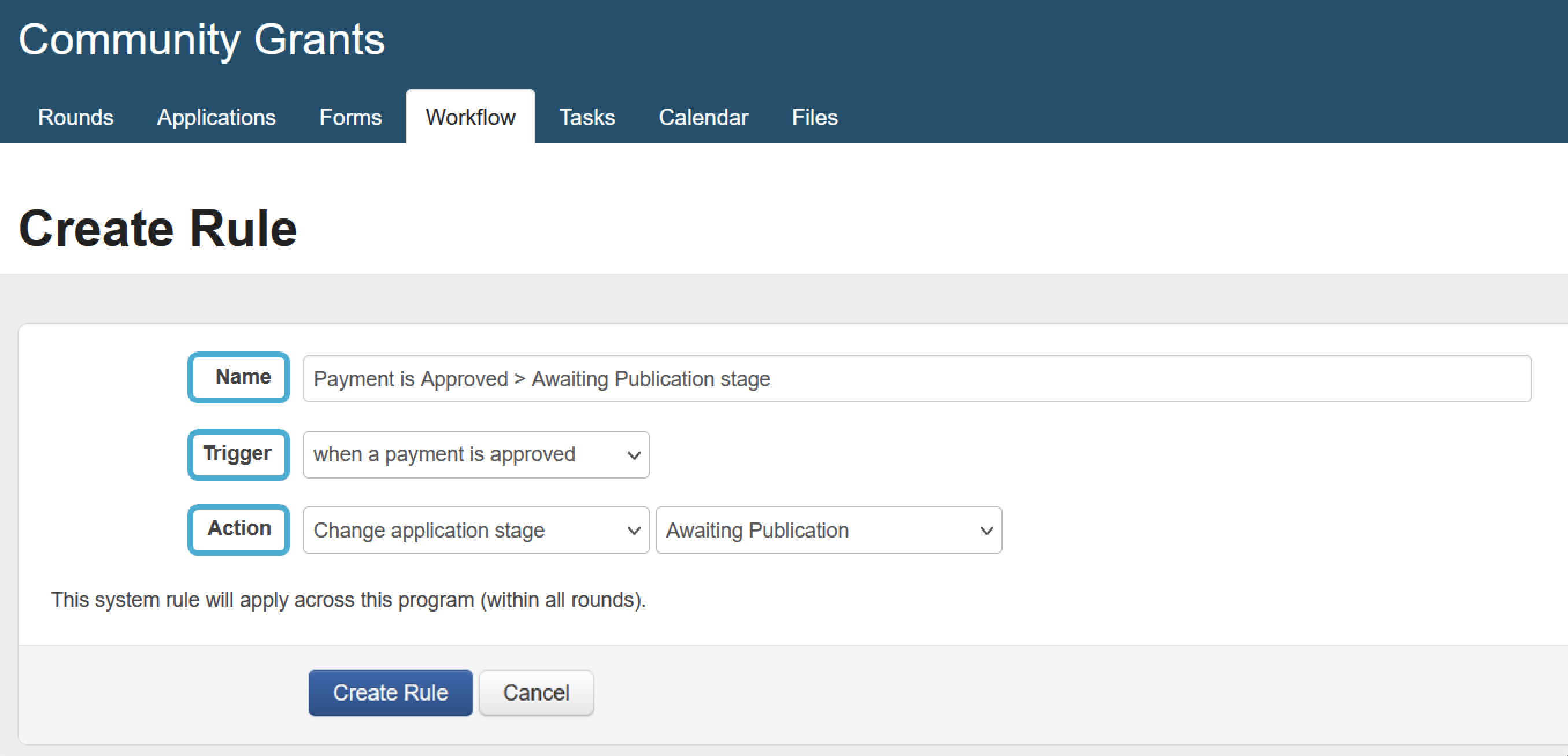Image resolution: width=1568 pixels, height=756 pixels.
Task: Click the Create Rule page heading
Action: (158, 228)
